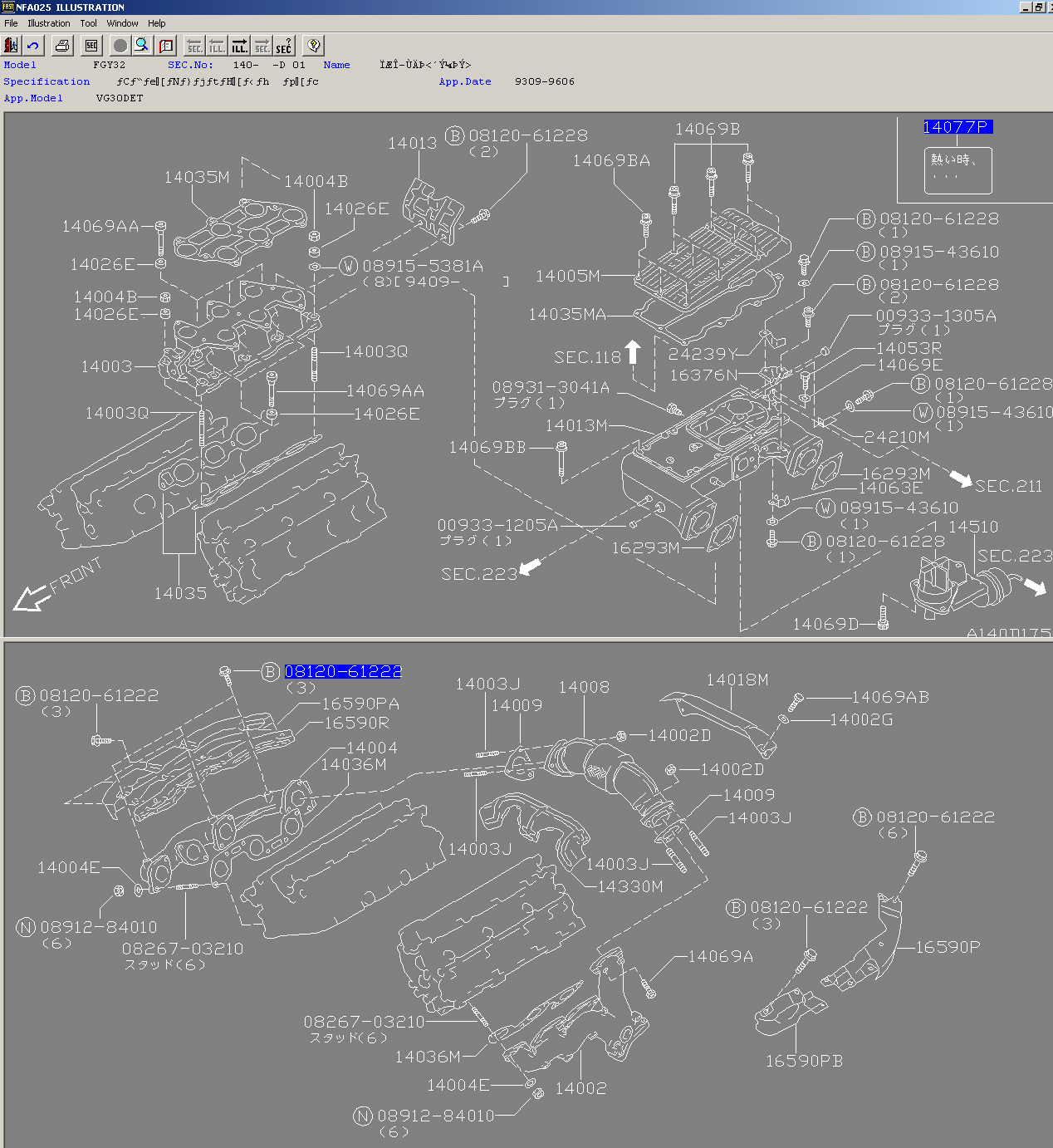Print the illustration using printer icon
Image resolution: width=1053 pixels, height=1148 pixels.
[62, 46]
